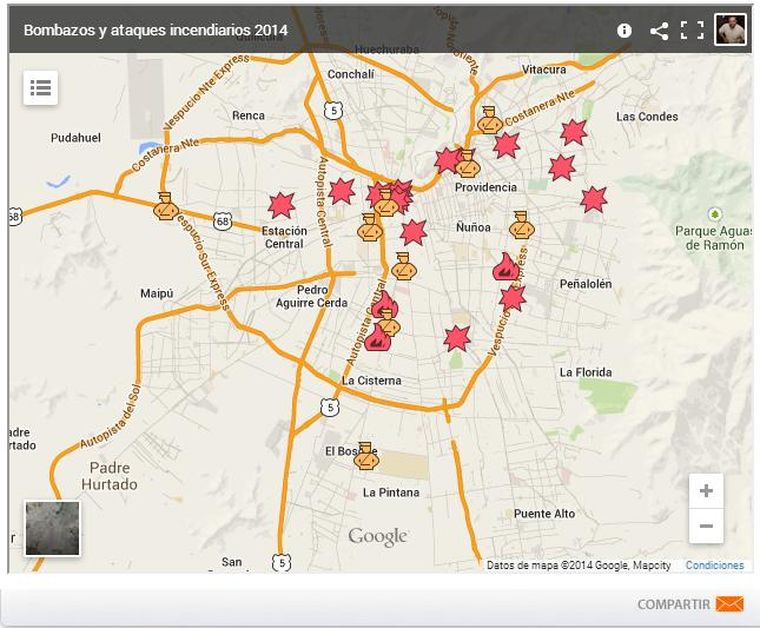
Task: Zoom in with the plus button
Action: (x=706, y=491)
